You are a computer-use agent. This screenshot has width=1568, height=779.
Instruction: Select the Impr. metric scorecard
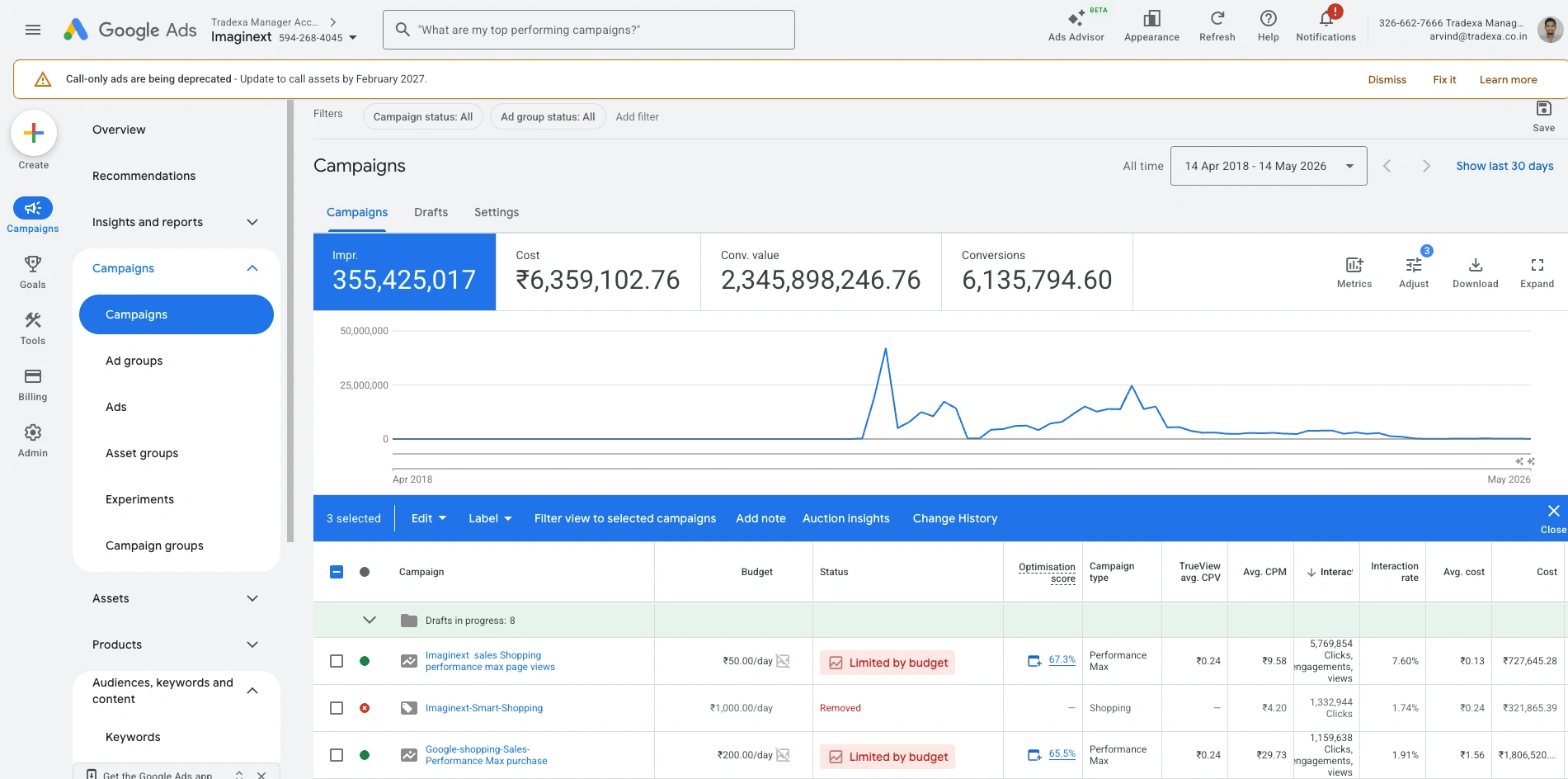405,271
